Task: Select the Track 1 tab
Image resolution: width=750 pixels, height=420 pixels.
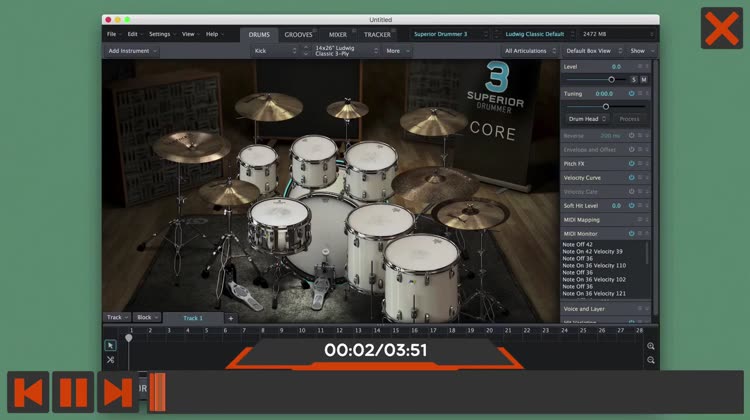Action: click(x=193, y=318)
